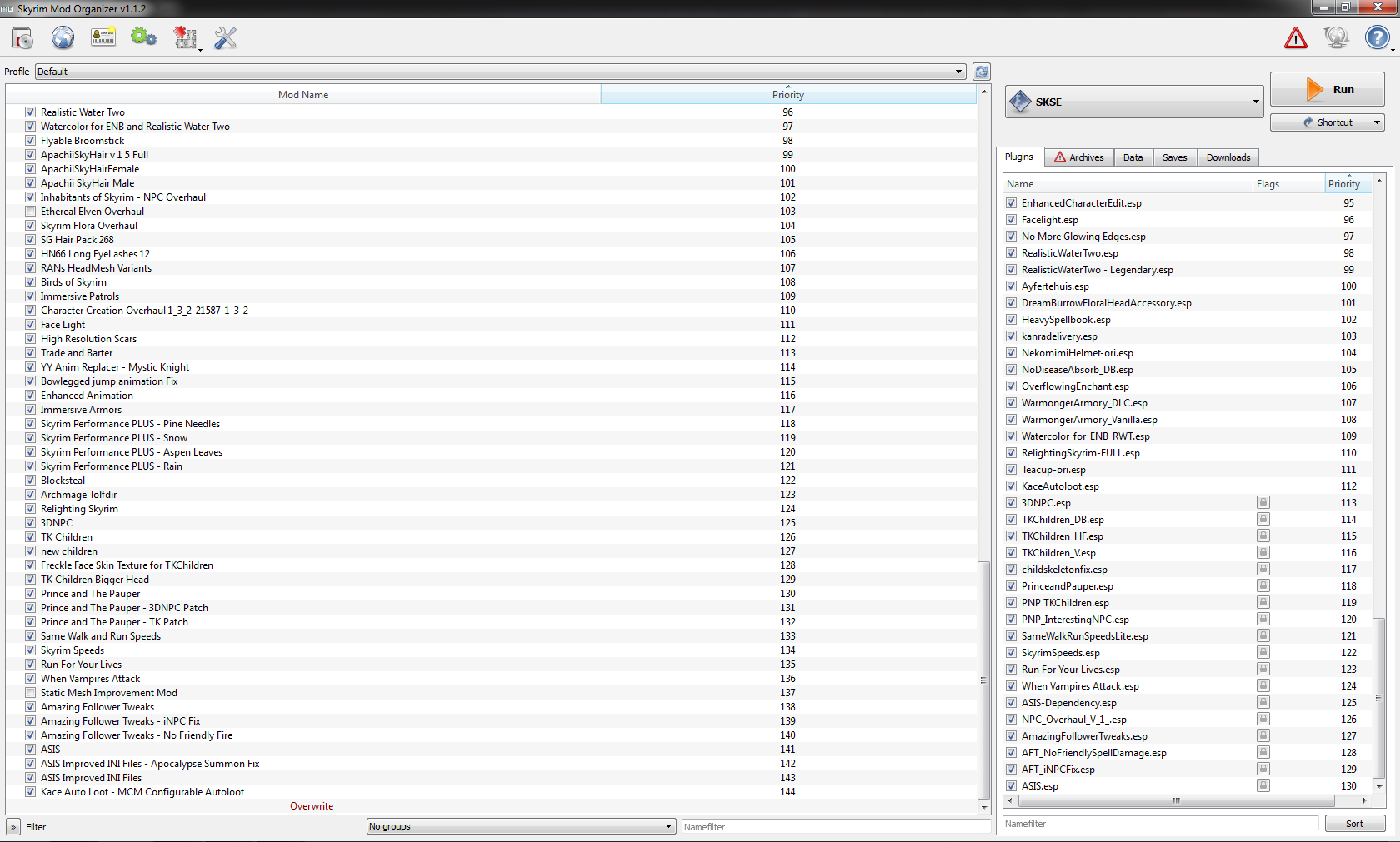Click the lock flag for AmazingFollowerTweaks.esp

click(1263, 735)
